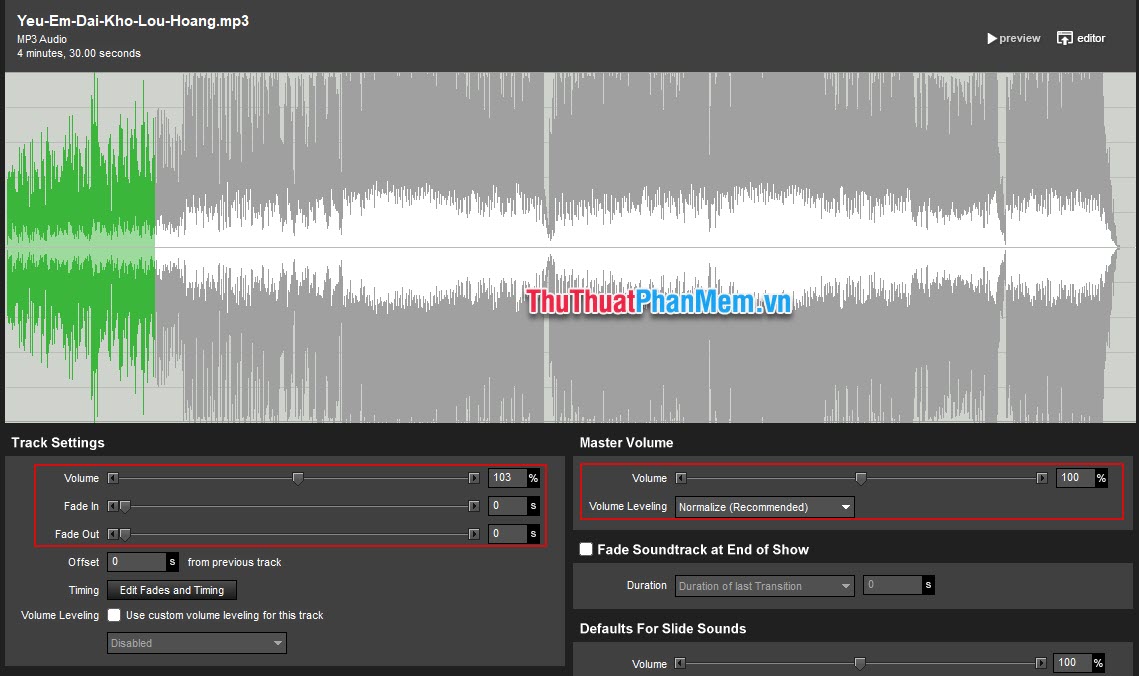Enable Fade Soundtrack at End of Show
Viewport: 1139px width, 676px height.
(x=585, y=549)
